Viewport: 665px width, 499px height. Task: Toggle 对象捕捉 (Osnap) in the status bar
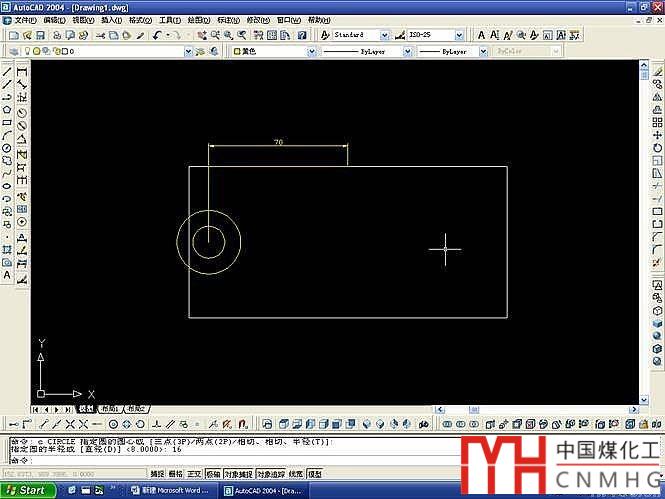point(238,474)
